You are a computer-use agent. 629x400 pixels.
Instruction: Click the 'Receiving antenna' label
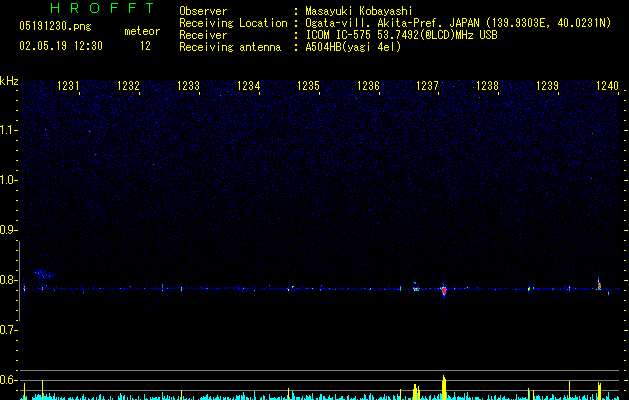[230, 47]
